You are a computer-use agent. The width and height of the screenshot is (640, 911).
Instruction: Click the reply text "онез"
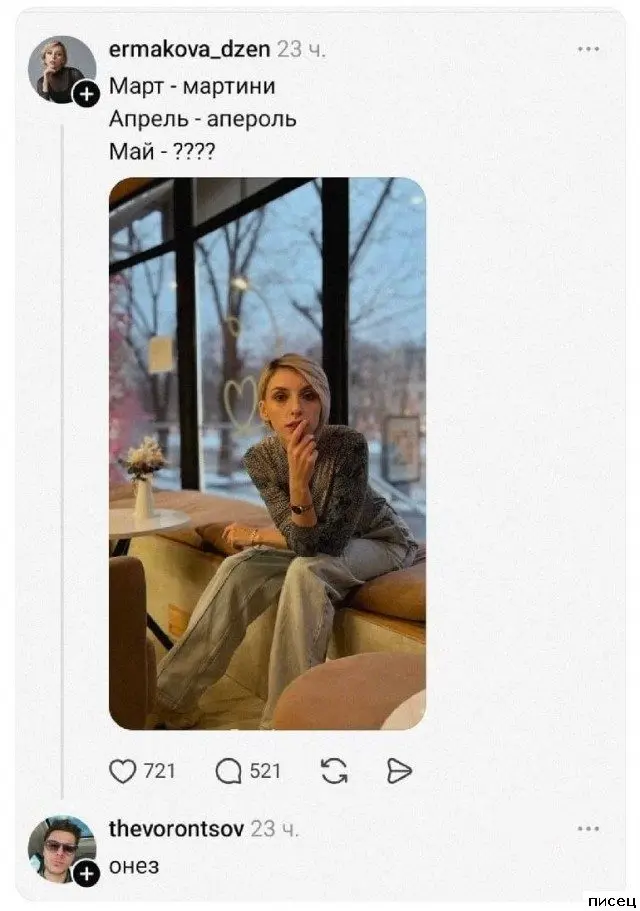133,866
